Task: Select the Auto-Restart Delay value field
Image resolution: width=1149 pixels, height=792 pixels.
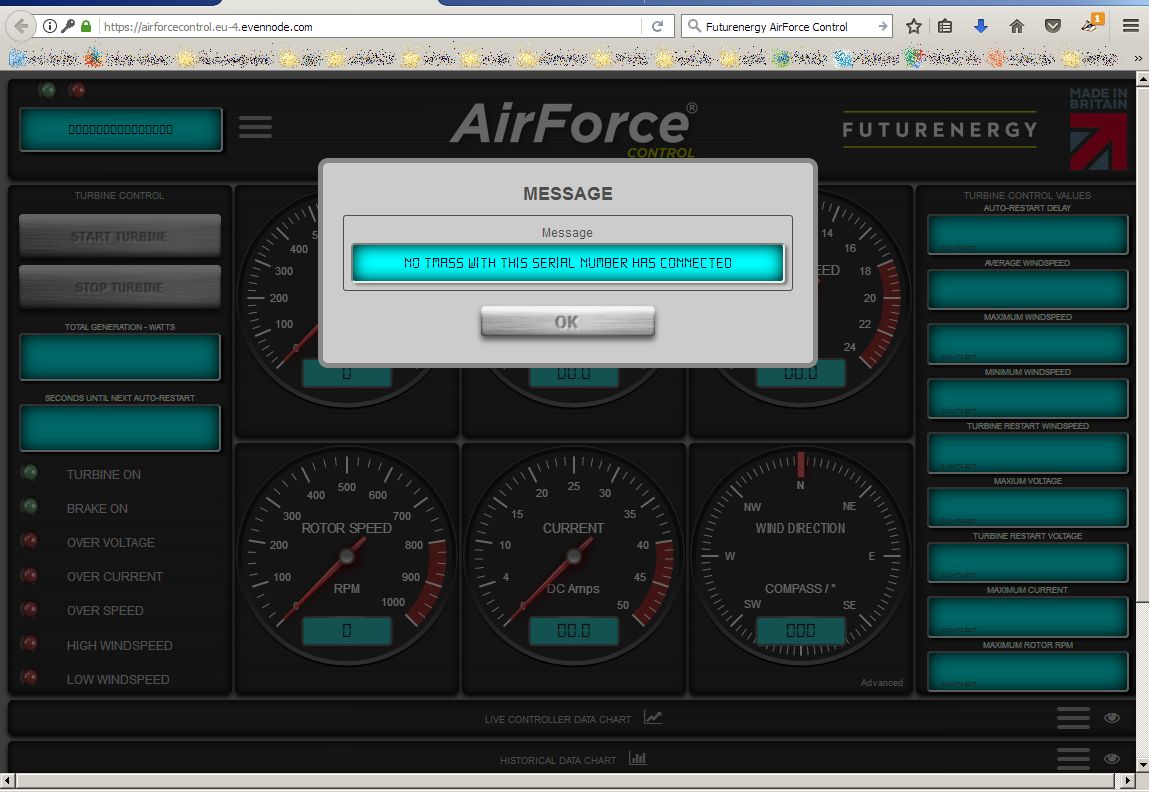Action: pos(1027,234)
